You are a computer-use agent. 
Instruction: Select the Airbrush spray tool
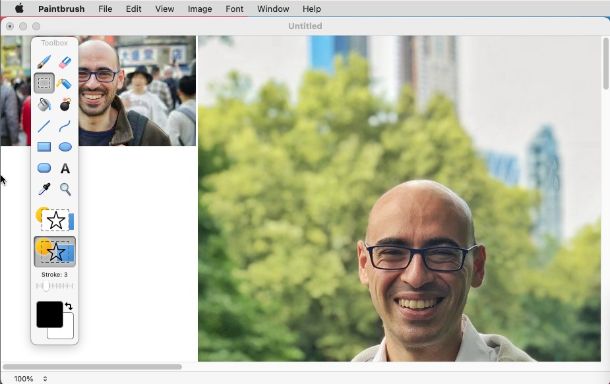click(x=65, y=83)
